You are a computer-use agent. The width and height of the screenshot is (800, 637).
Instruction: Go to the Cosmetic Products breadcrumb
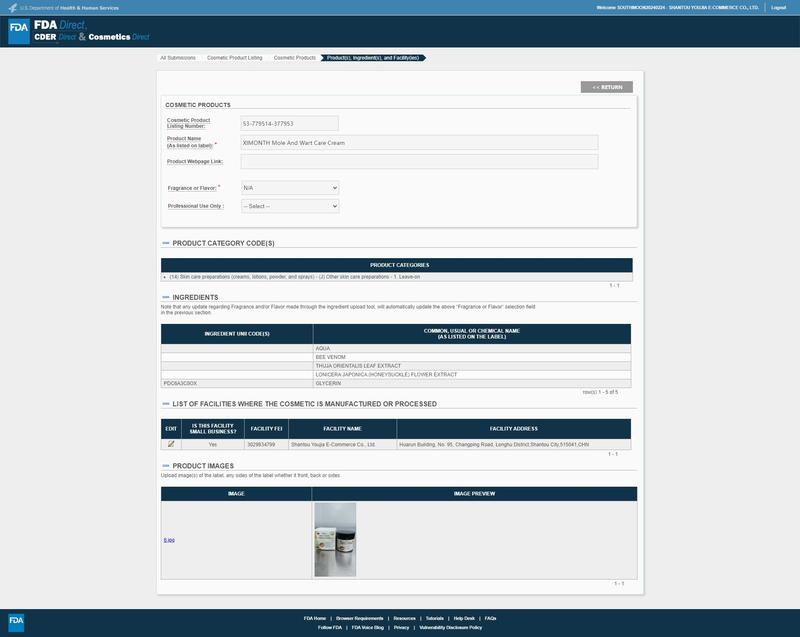[x=294, y=58]
